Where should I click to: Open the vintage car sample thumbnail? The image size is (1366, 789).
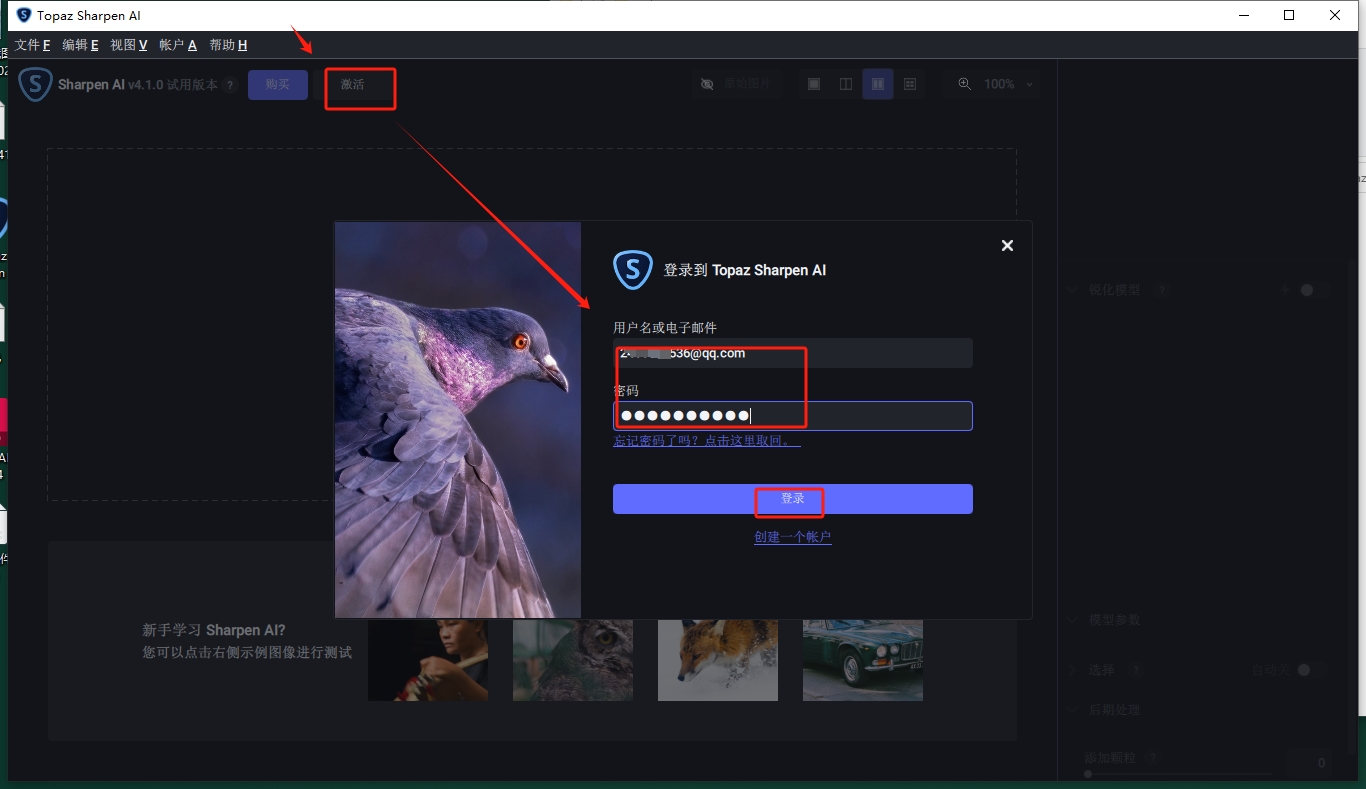click(863, 660)
